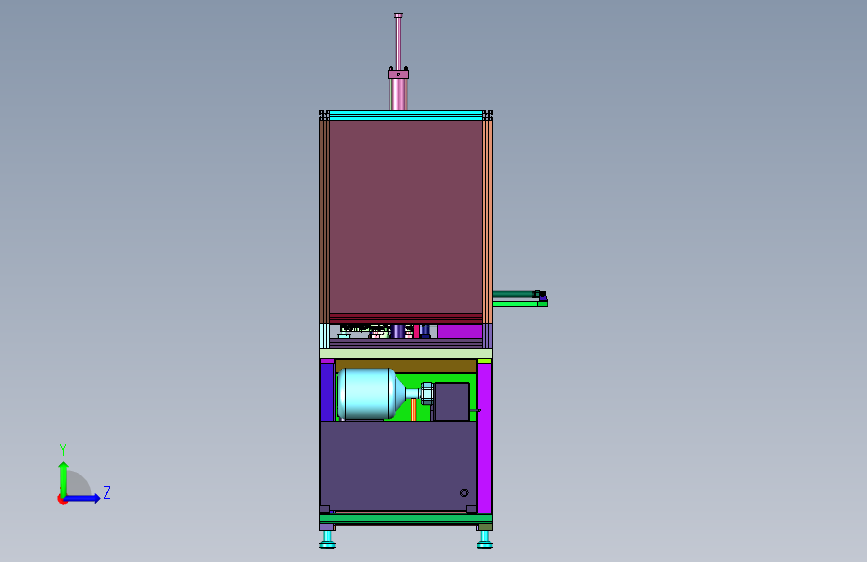Select the brown left upright profile
Screen dimensions: 867x562
(325, 221)
